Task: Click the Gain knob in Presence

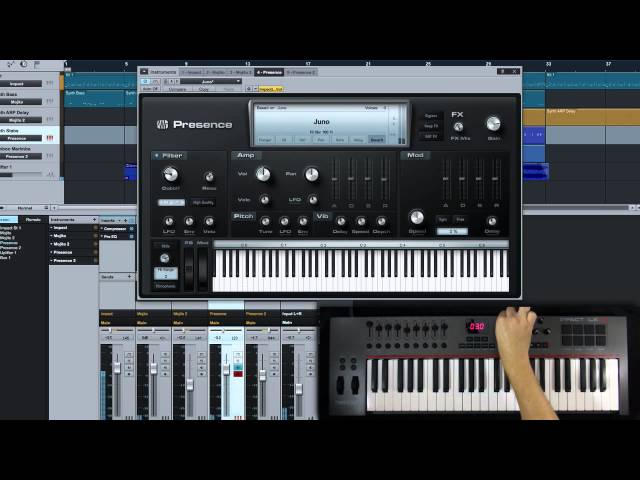Action: (x=493, y=124)
